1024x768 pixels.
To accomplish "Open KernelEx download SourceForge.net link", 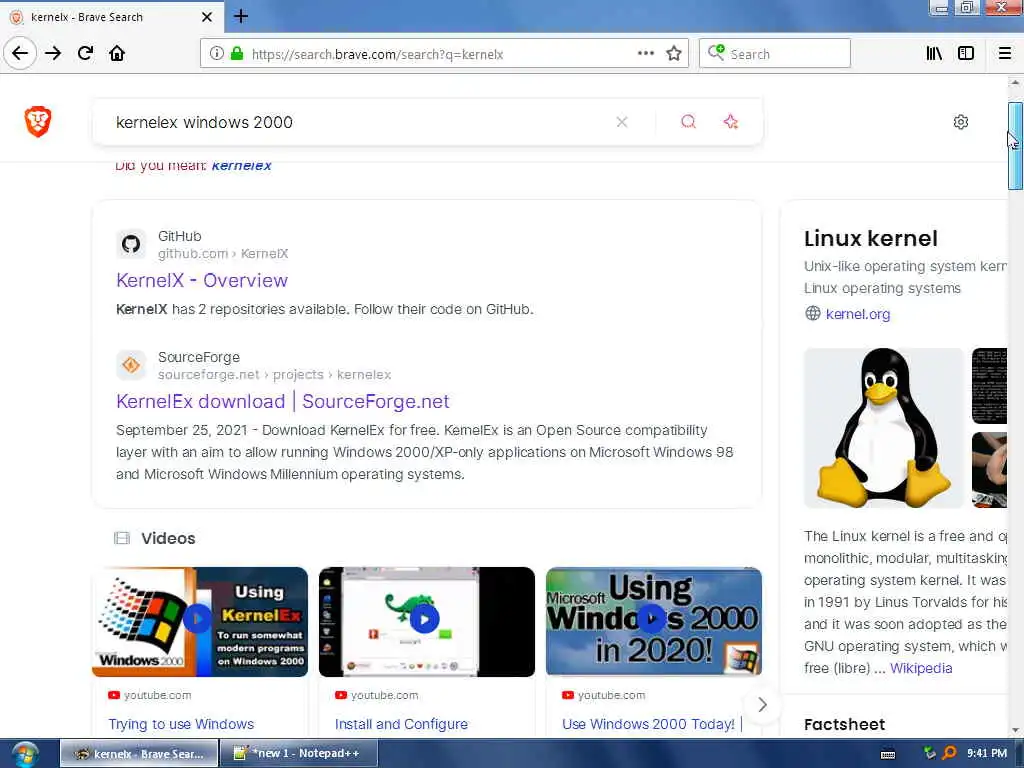I will click(283, 401).
